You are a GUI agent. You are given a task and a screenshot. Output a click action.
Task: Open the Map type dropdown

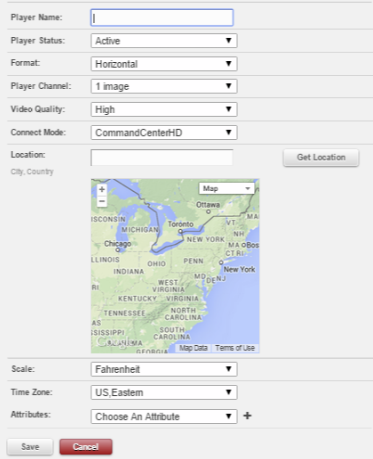point(227,188)
